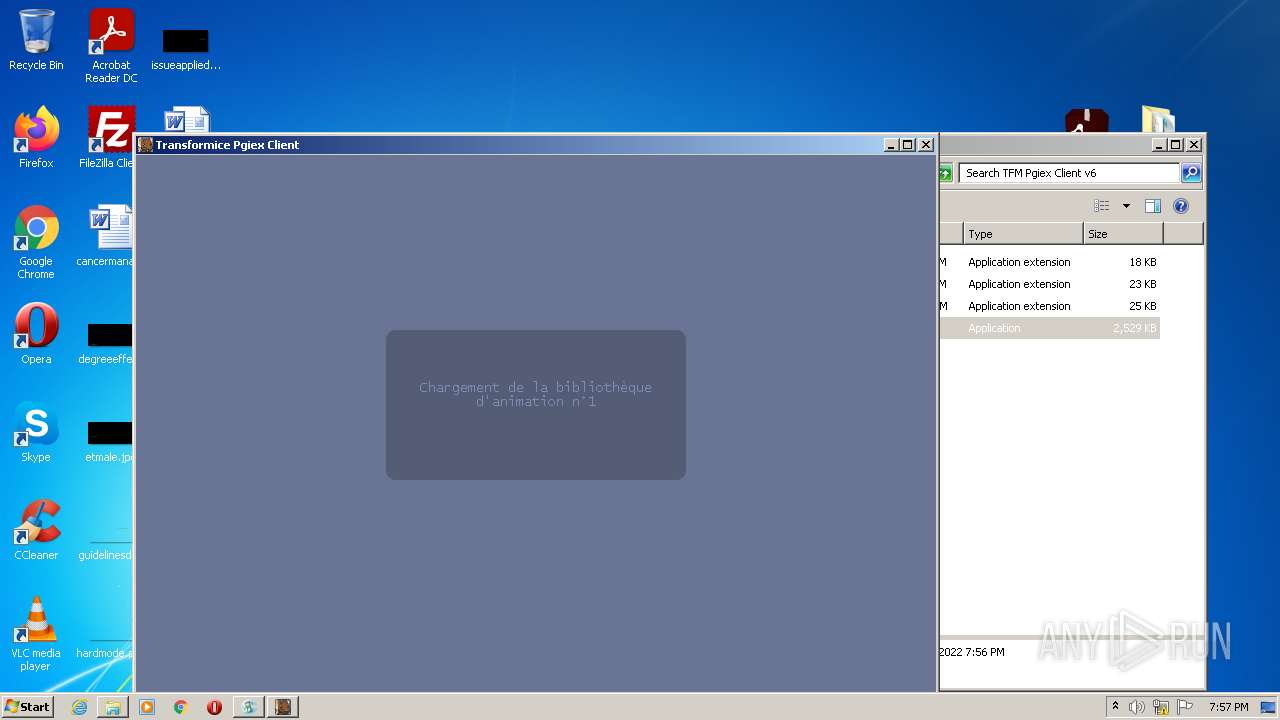Open network tray icon

point(1161,707)
